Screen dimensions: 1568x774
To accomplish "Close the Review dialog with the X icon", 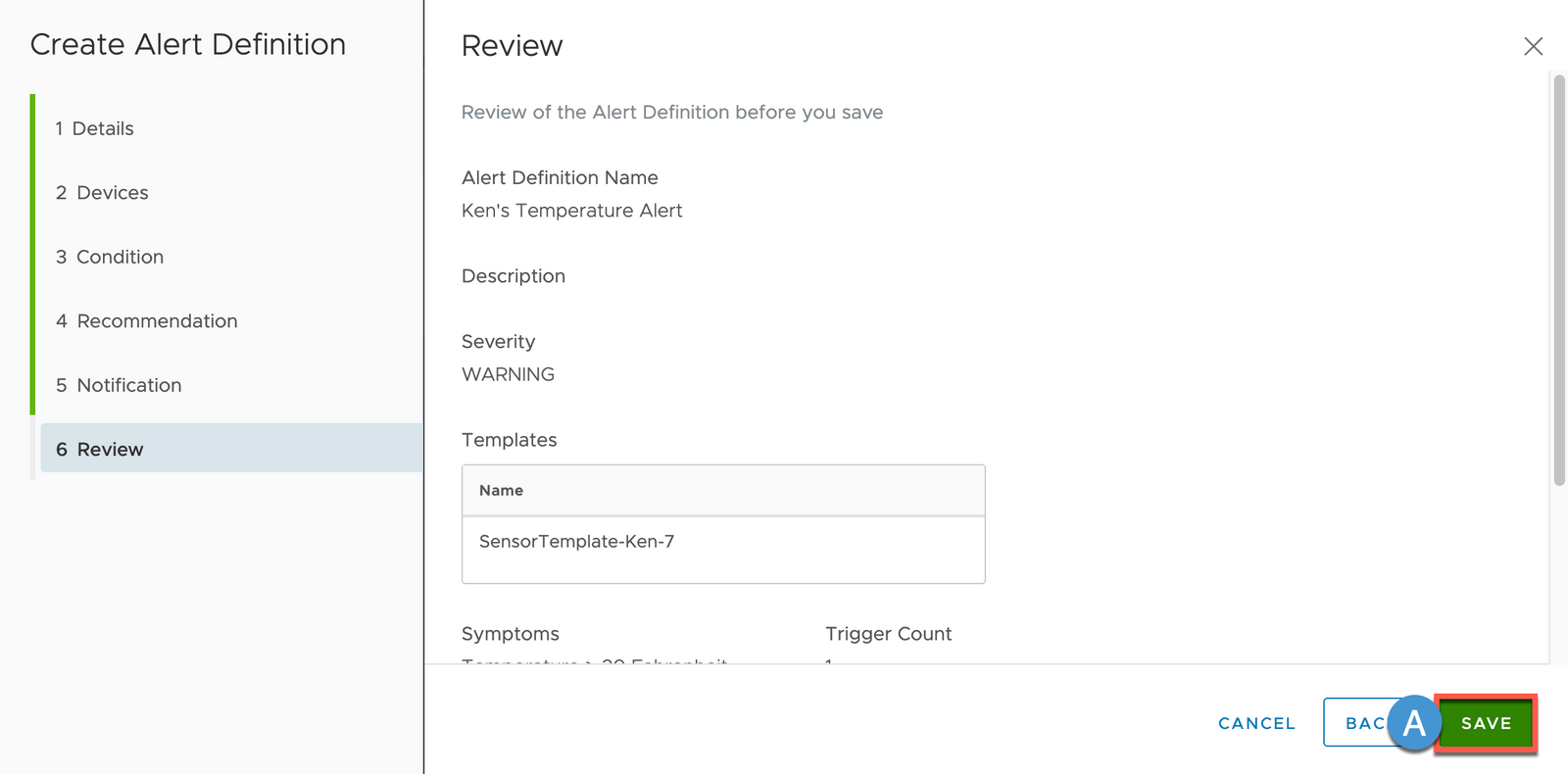I will [x=1533, y=46].
